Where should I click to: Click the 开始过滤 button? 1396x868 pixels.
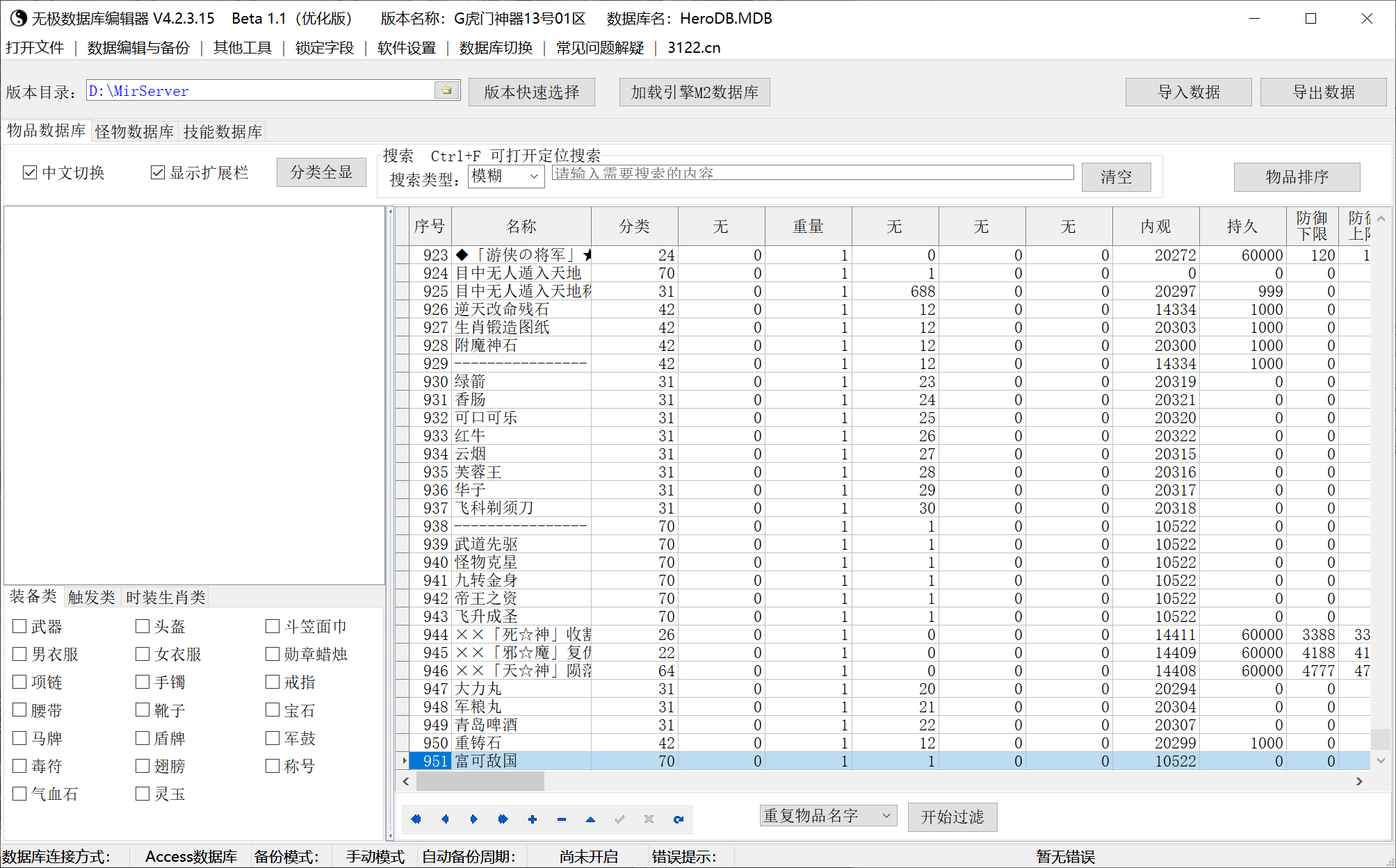click(952, 817)
